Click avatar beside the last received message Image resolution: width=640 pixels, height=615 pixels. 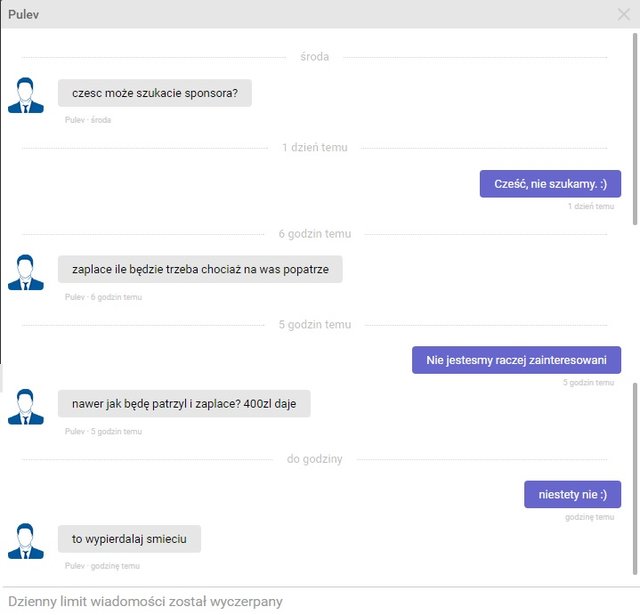tap(26, 540)
